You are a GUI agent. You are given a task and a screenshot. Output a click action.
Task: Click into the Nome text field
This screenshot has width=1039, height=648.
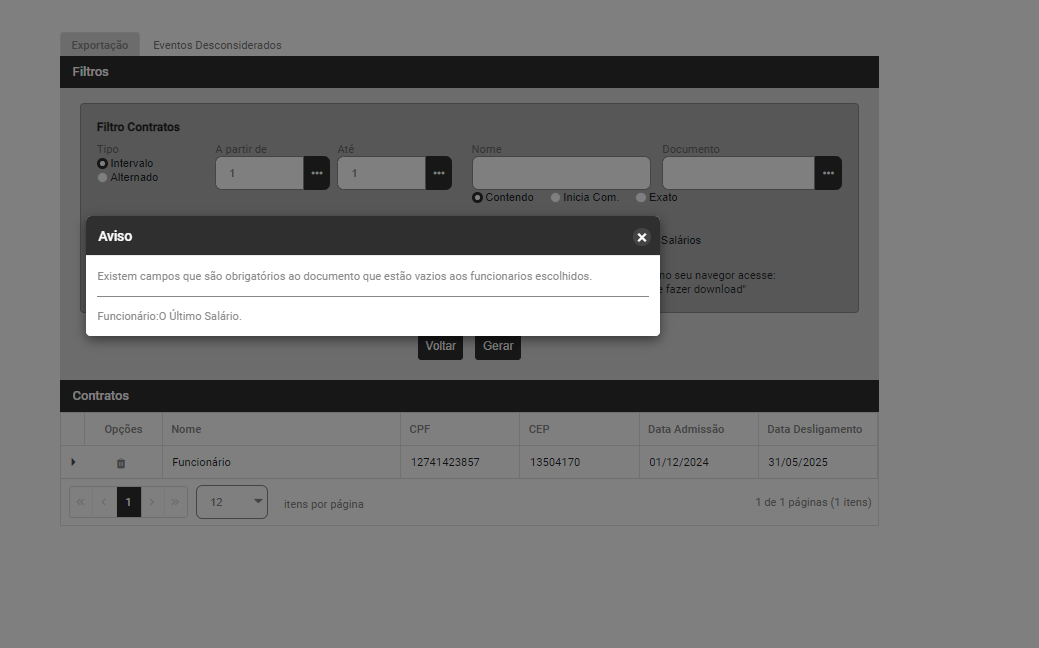[561, 173]
